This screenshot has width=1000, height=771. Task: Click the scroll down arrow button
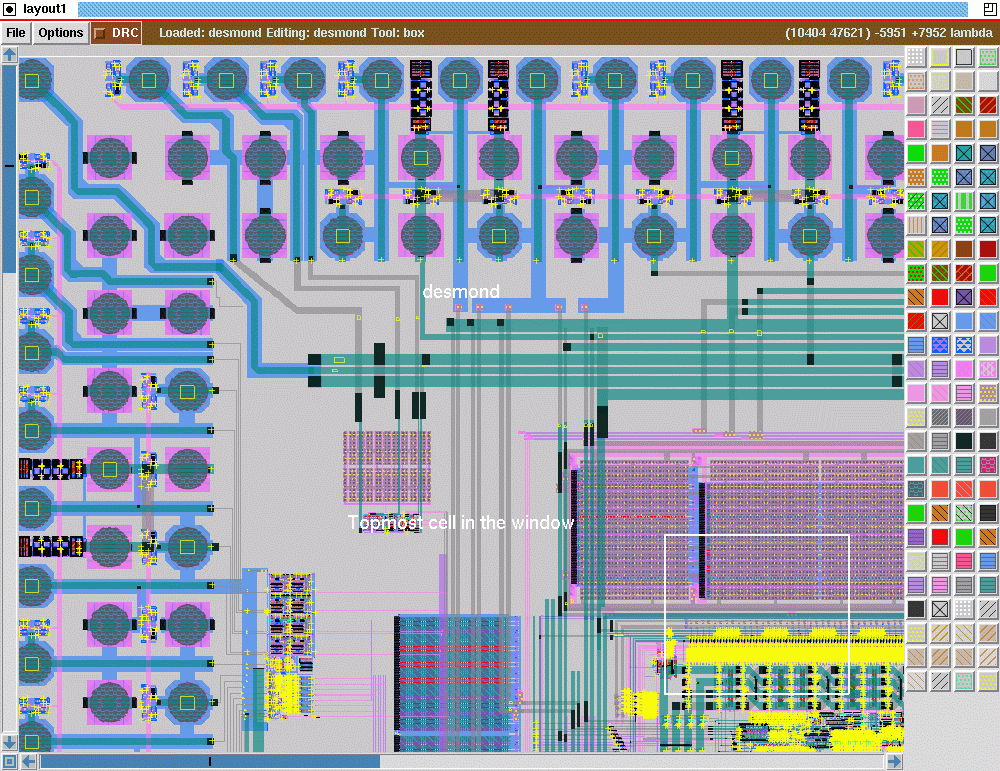point(9,742)
